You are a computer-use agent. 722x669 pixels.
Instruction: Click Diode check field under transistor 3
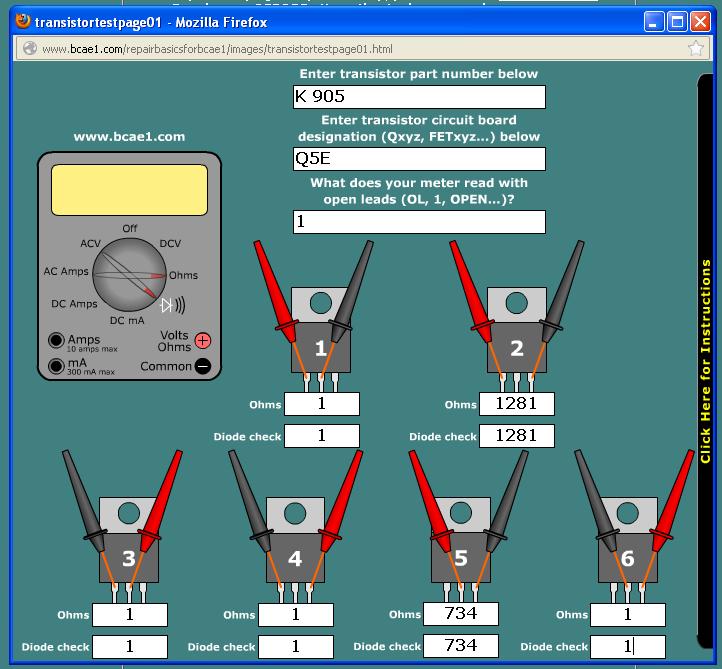pos(130,646)
